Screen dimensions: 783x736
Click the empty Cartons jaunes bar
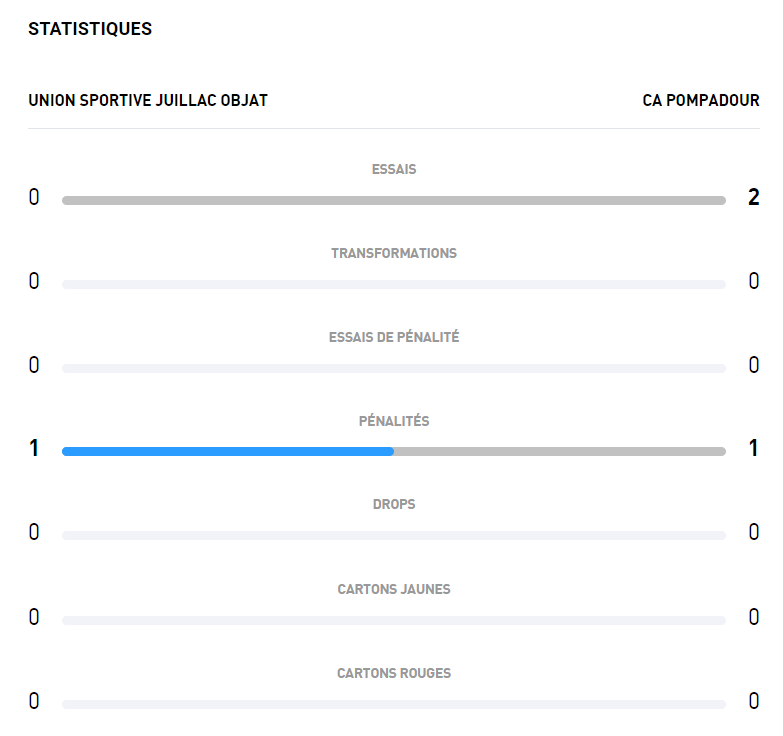click(x=394, y=621)
